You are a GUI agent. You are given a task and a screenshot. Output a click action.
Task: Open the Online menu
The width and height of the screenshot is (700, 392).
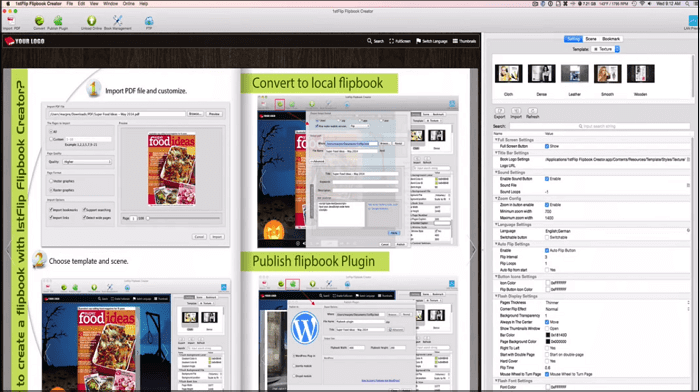click(129, 4)
